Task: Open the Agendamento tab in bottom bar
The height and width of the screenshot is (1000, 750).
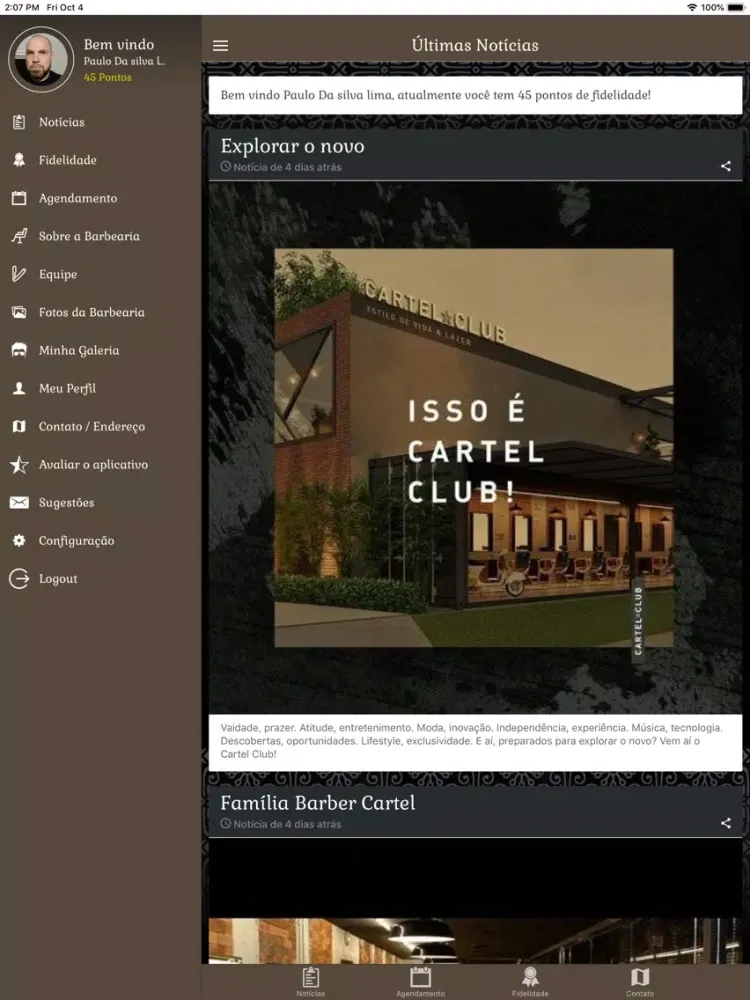Action: click(x=420, y=982)
